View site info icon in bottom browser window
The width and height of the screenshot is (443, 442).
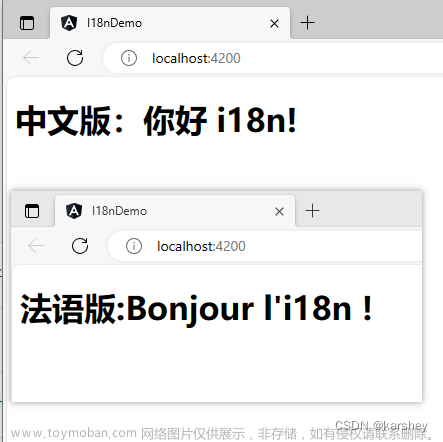pos(134,246)
